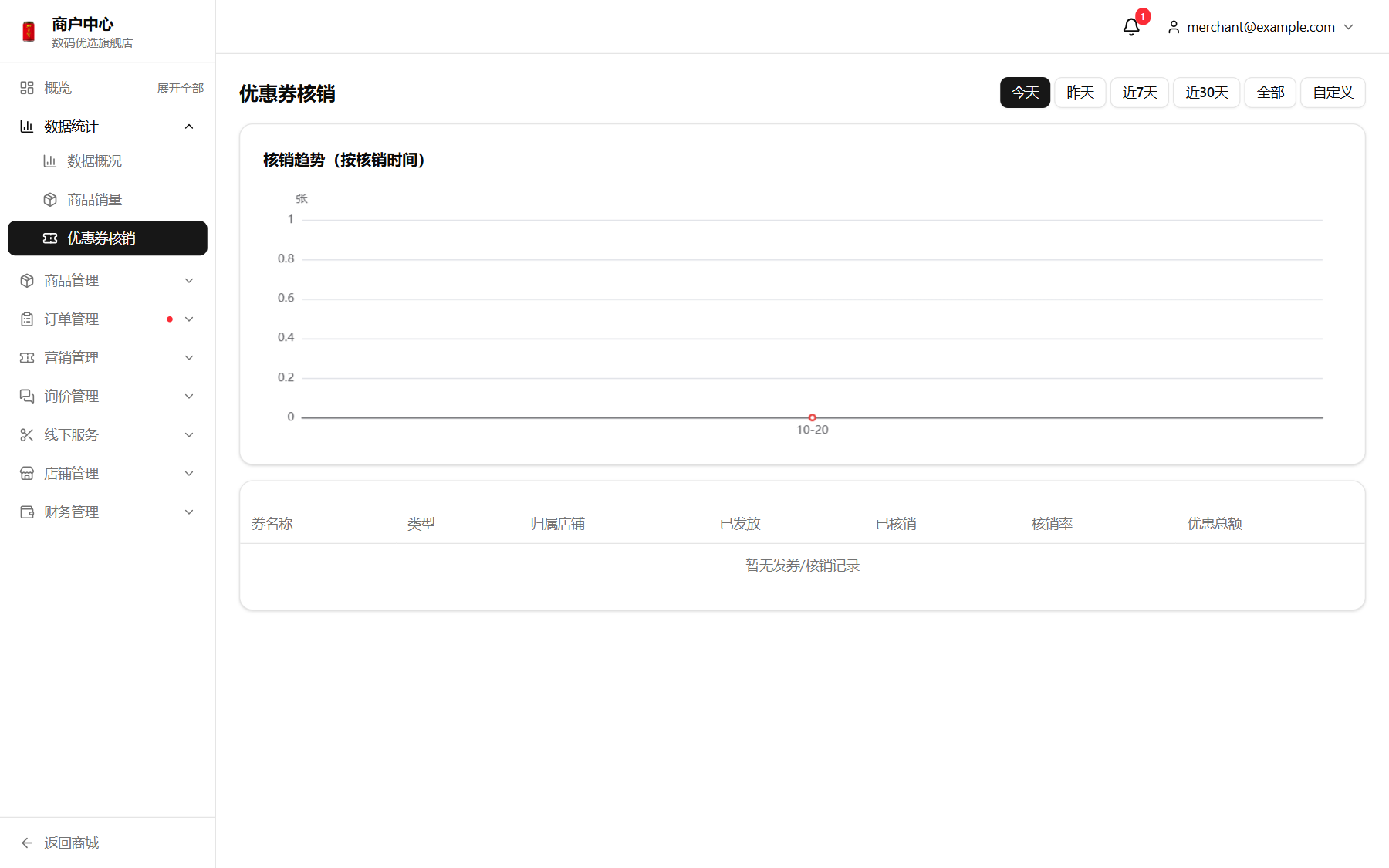Screen dimensions: 1389x868
Task: Click the 概览 grid icon
Action: (27, 88)
